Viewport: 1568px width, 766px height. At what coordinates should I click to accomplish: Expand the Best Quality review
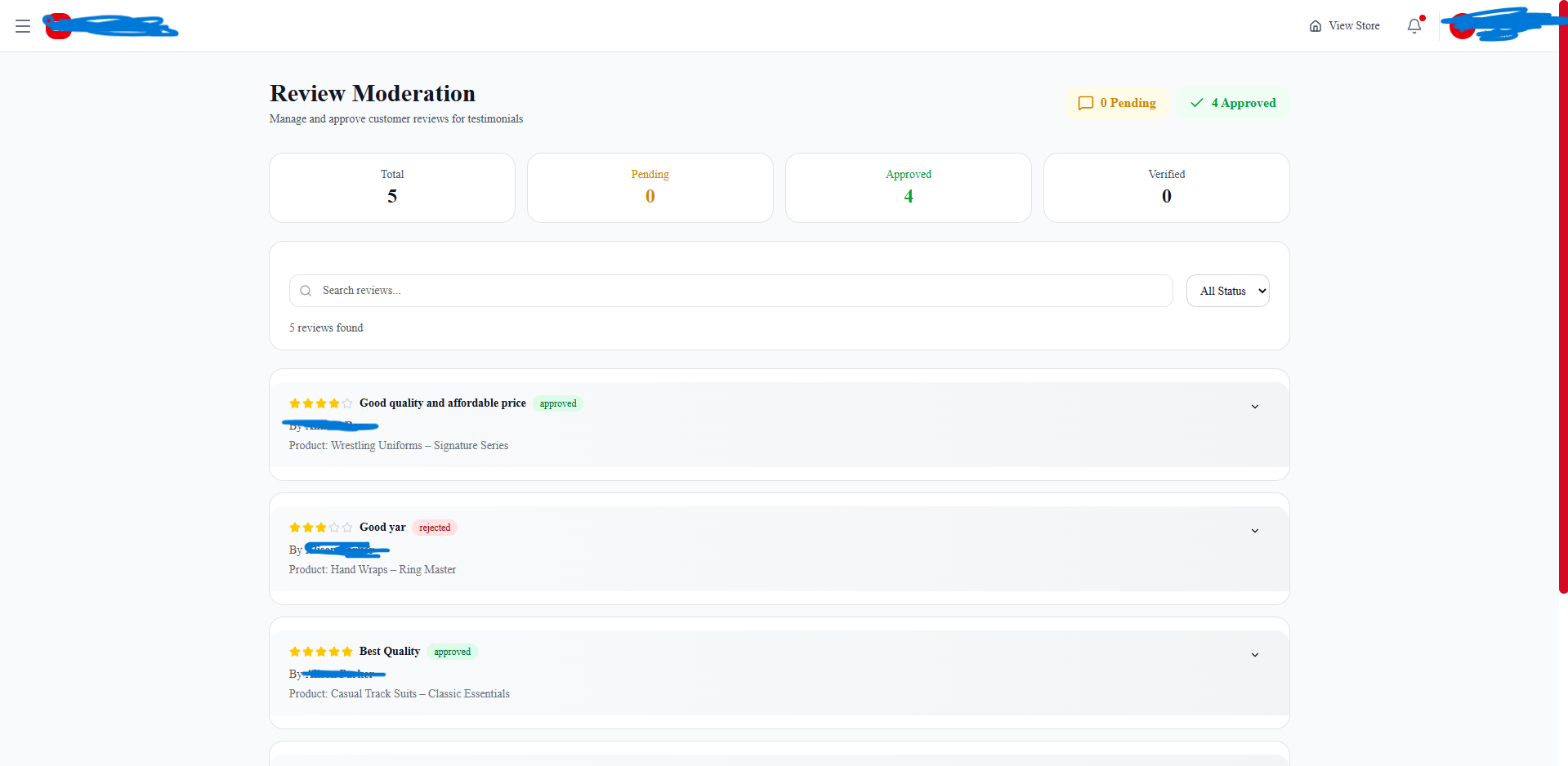click(x=1255, y=655)
